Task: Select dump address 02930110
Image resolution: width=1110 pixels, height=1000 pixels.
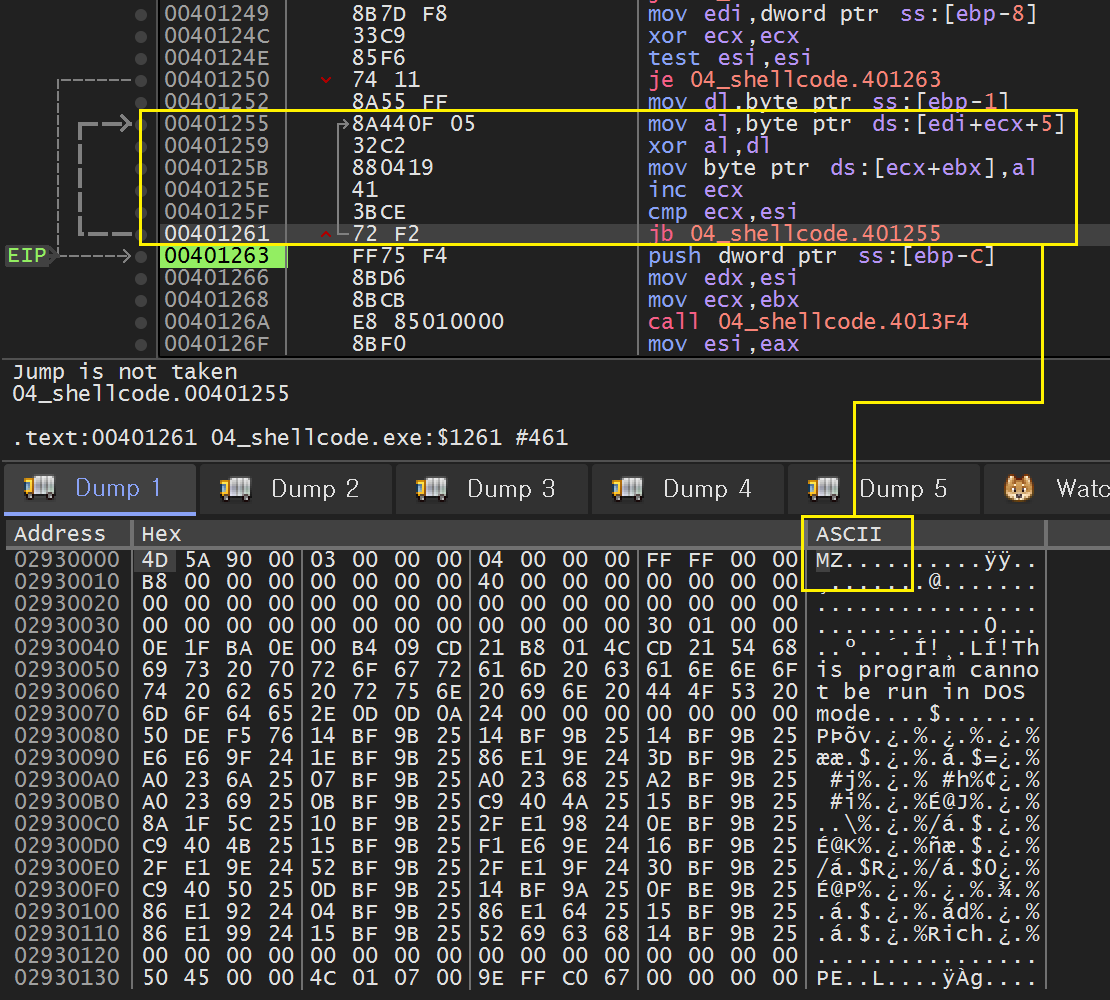Action: click(67, 933)
